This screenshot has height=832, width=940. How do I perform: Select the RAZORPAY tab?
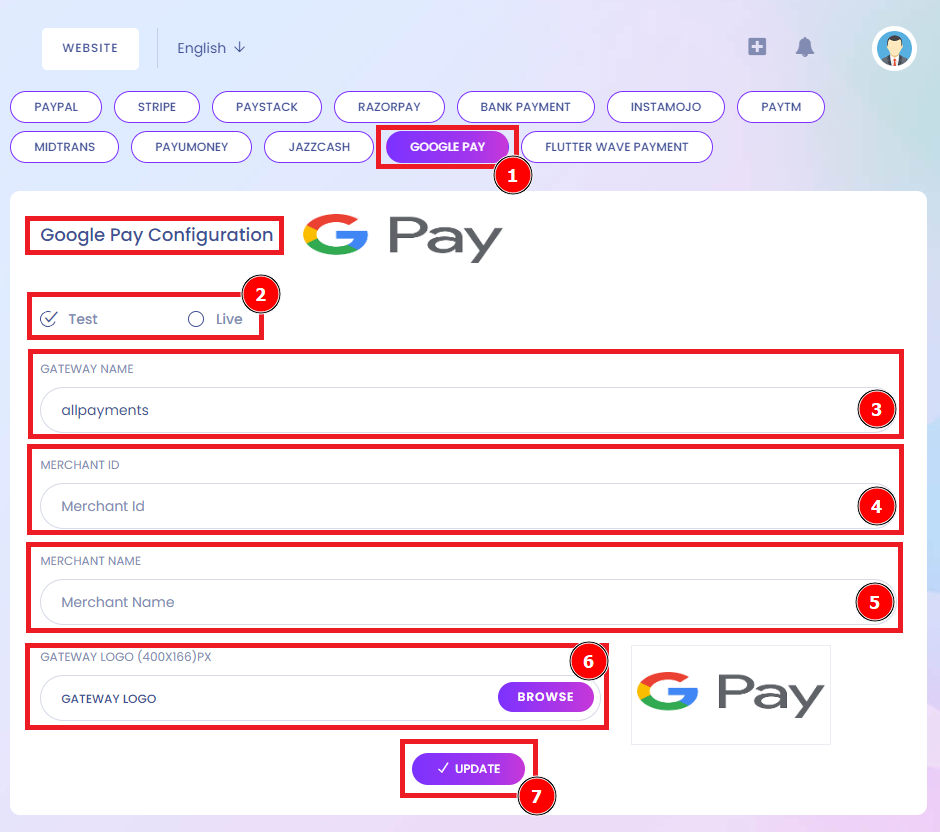coord(389,107)
